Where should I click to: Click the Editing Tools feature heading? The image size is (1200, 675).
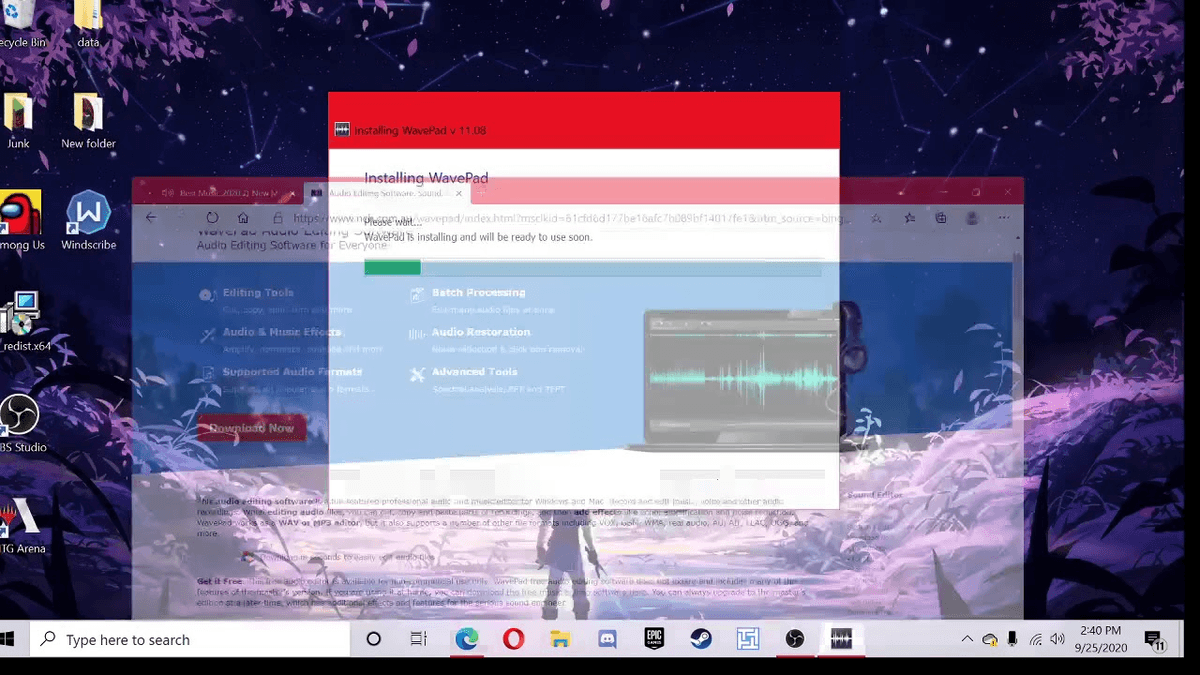pos(258,293)
